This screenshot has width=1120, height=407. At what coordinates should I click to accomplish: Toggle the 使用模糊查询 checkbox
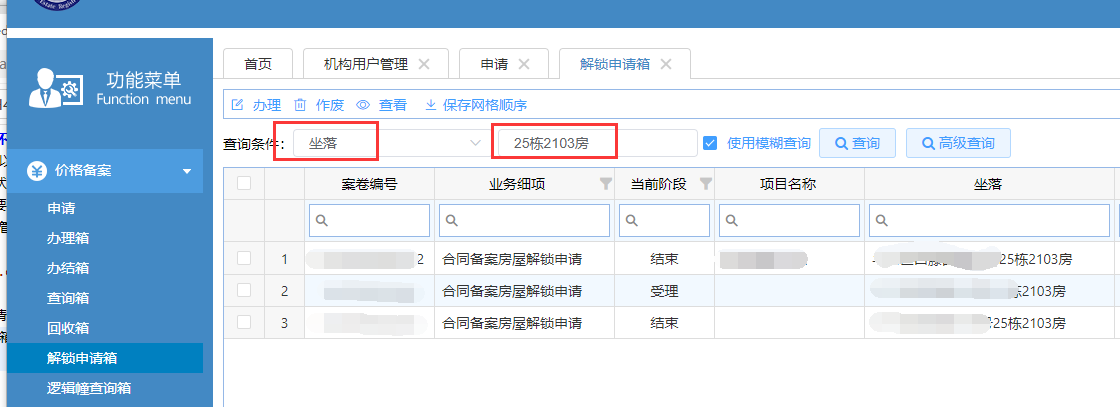(x=710, y=143)
